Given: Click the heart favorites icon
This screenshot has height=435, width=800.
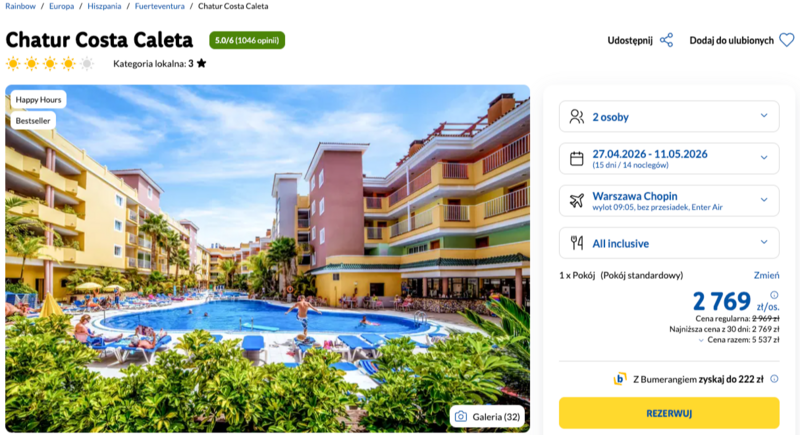Looking at the screenshot, I should [x=787, y=40].
